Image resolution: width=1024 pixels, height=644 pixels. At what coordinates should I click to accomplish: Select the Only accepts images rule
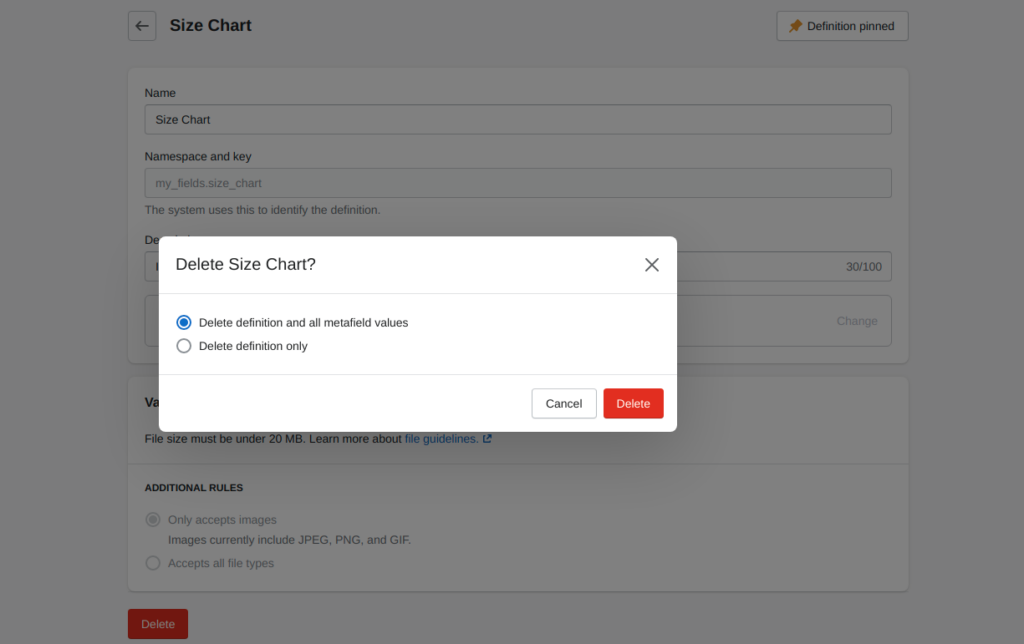[153, 520]
